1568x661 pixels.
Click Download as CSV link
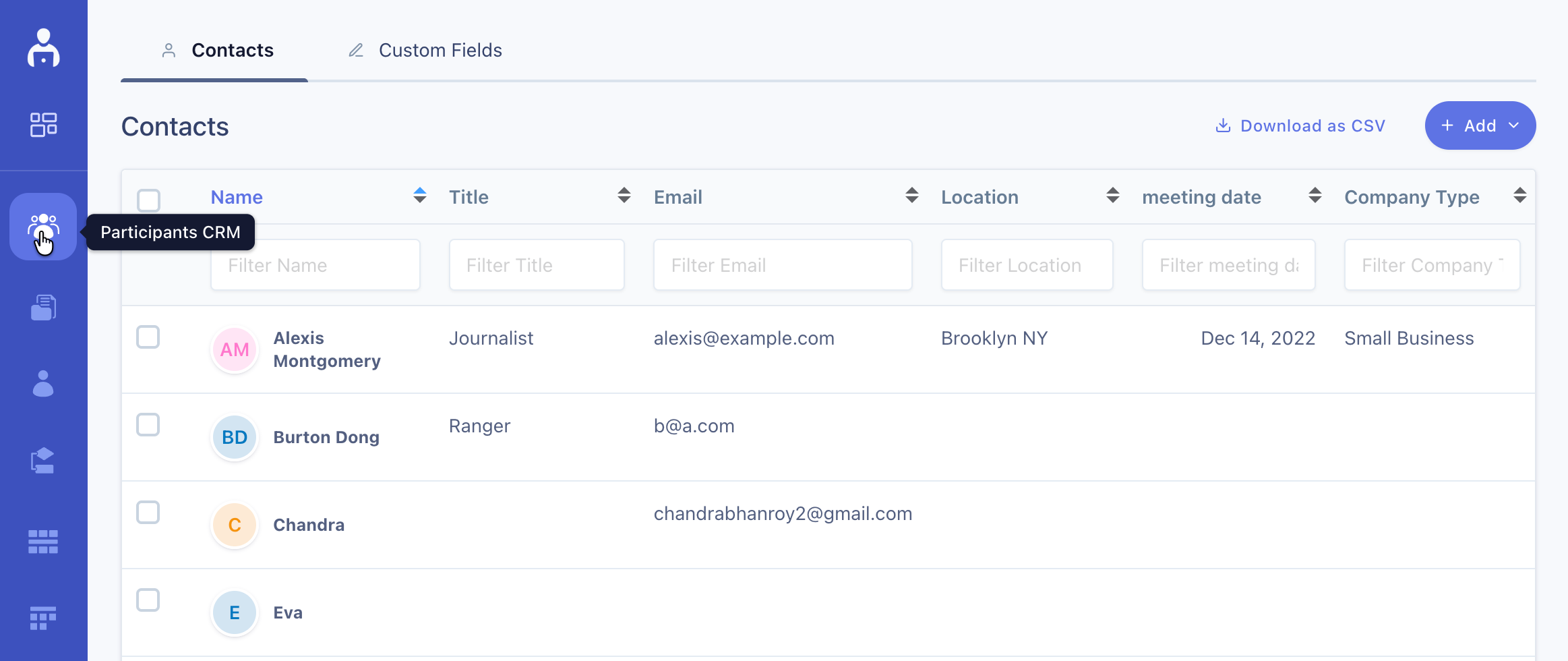(x=1300, y=125)
